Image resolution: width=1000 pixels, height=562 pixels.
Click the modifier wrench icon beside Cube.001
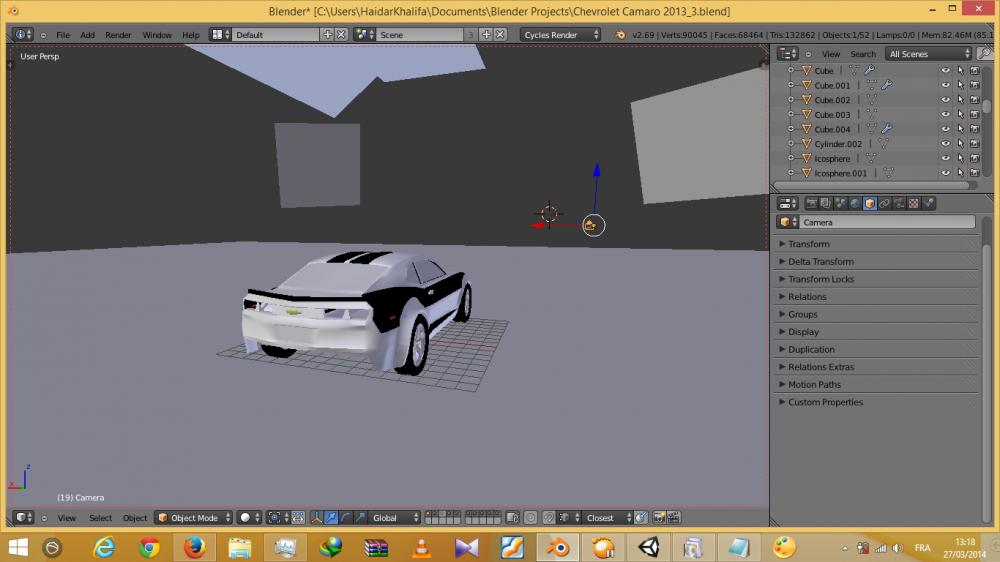[886, 86]
